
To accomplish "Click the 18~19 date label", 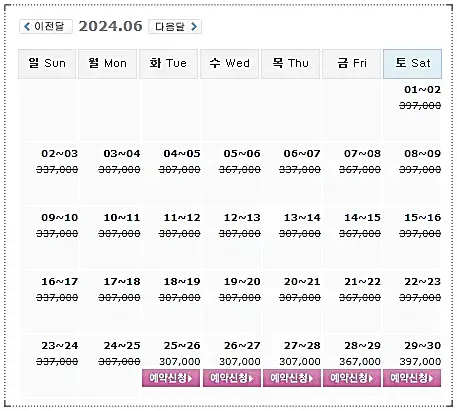I will pyautogui.click(x=182, y=282).
